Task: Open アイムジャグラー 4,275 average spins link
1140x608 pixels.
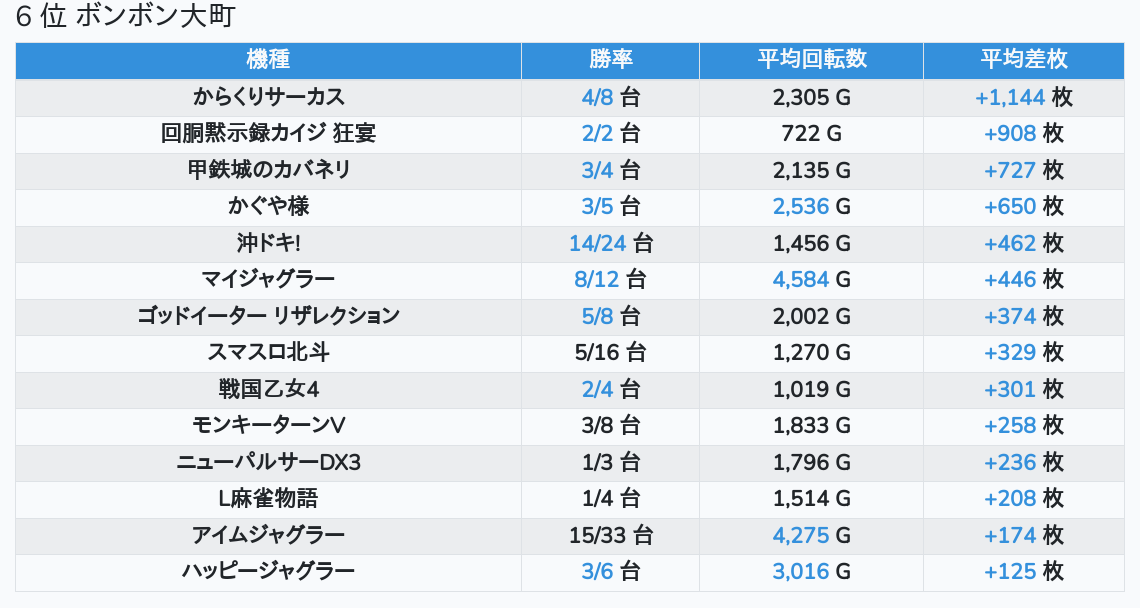Action: pyautogui.click(x=801, y=535)
